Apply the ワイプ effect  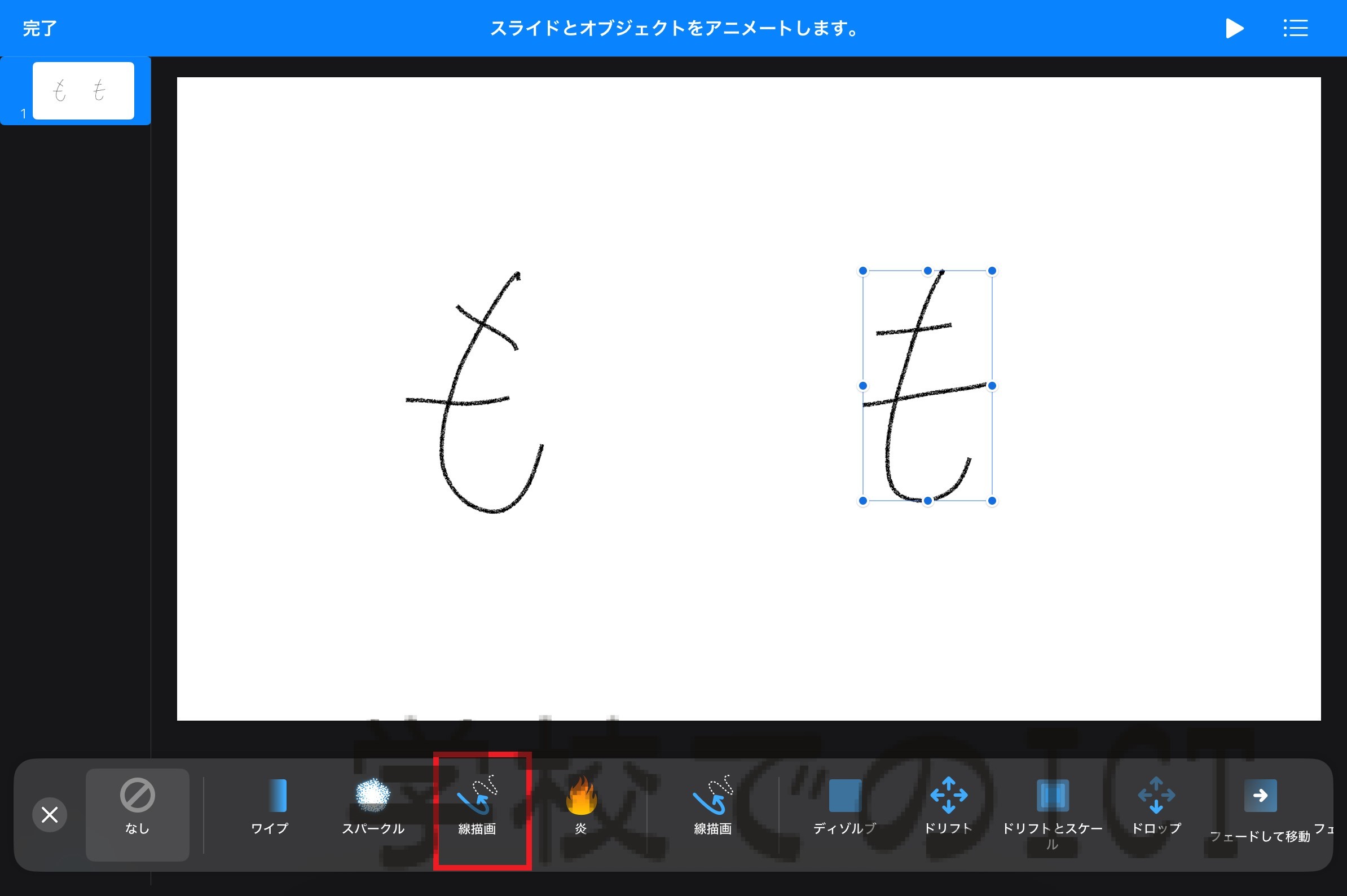point(270,807)
